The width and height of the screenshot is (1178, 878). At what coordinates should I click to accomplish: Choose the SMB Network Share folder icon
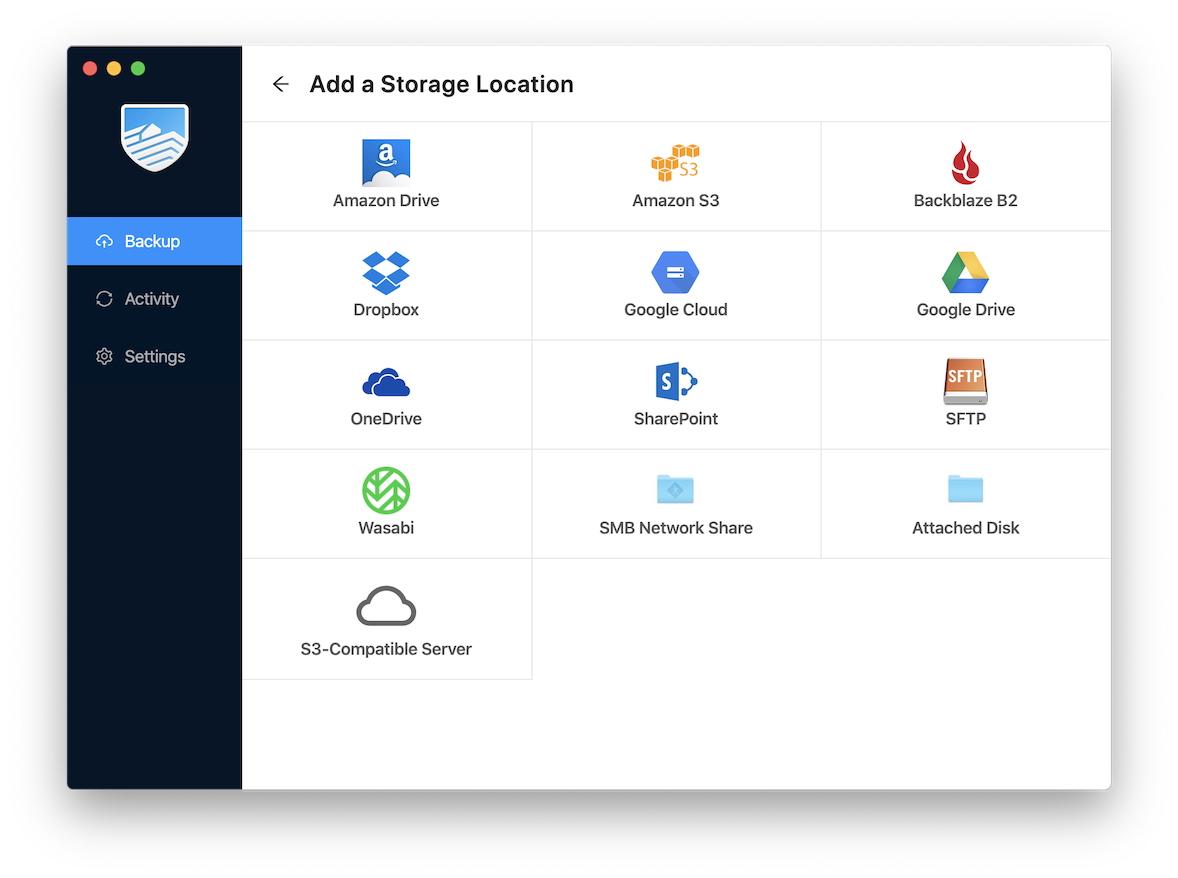pyautogui.click(x=675, y=489)
